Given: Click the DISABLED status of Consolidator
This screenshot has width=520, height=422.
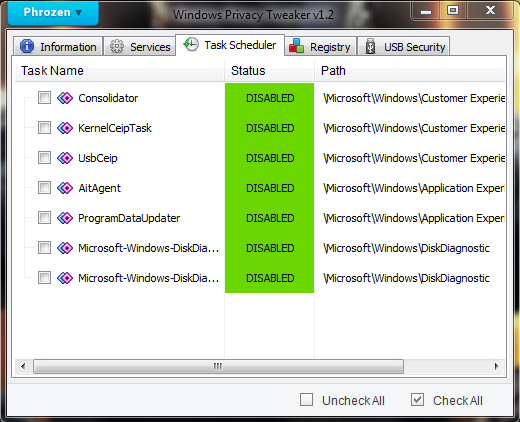Looking at the screenshot, I should tap(270, 98).
